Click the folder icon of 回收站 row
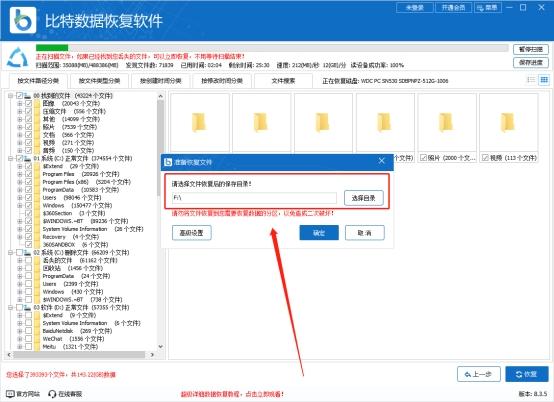Viewport: 554px width, 402px height. pos(37,268)
